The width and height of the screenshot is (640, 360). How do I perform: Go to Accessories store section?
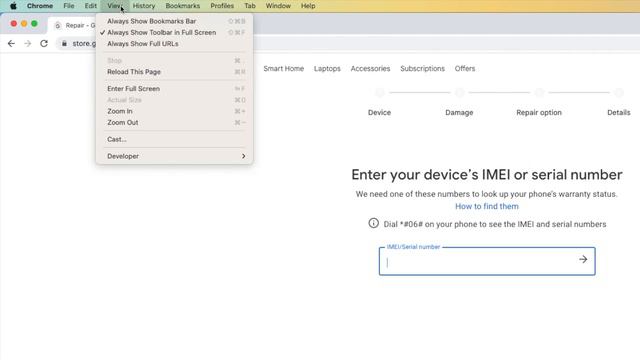[370, 69]
